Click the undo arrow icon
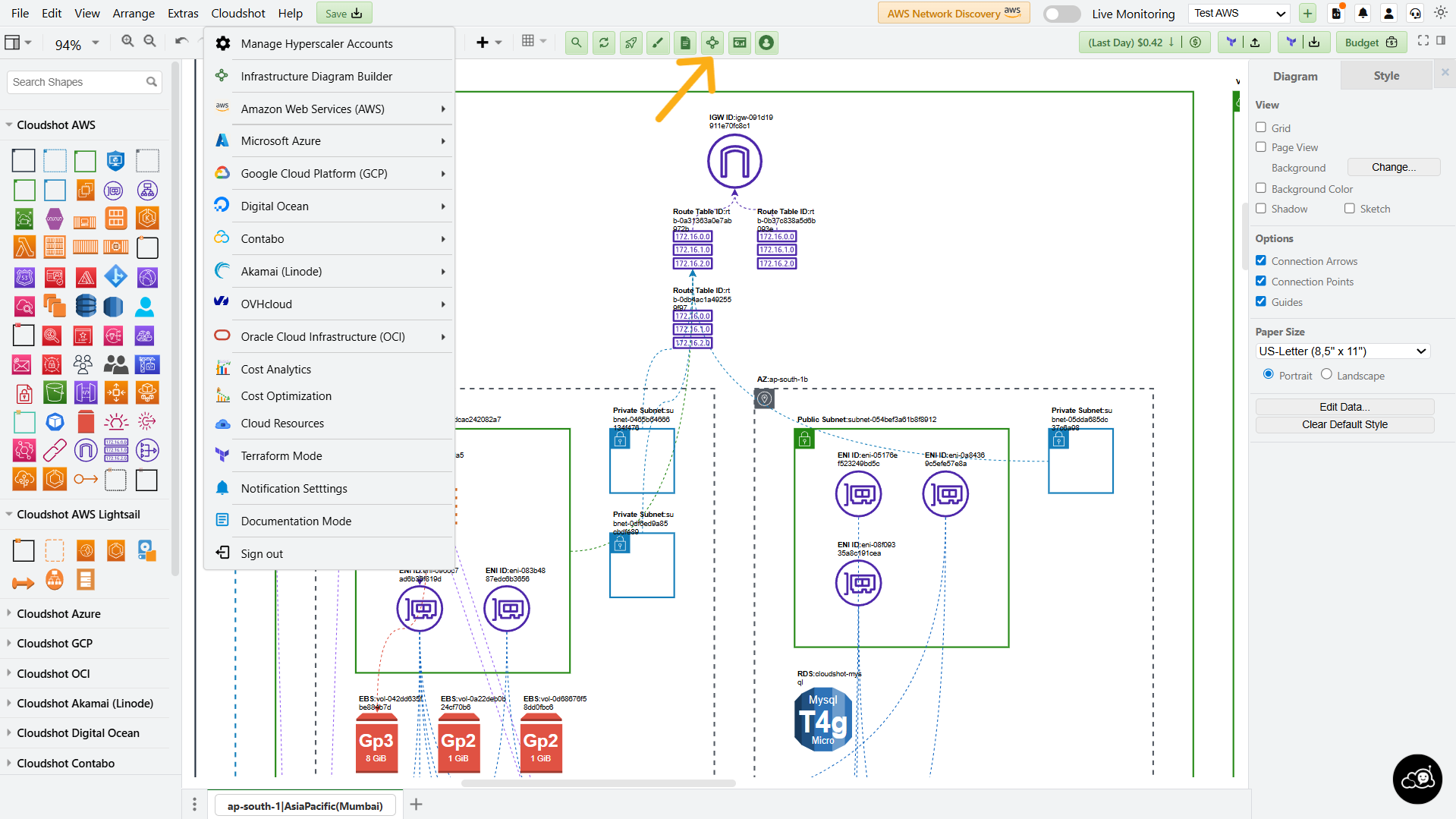 pos(181,42)
